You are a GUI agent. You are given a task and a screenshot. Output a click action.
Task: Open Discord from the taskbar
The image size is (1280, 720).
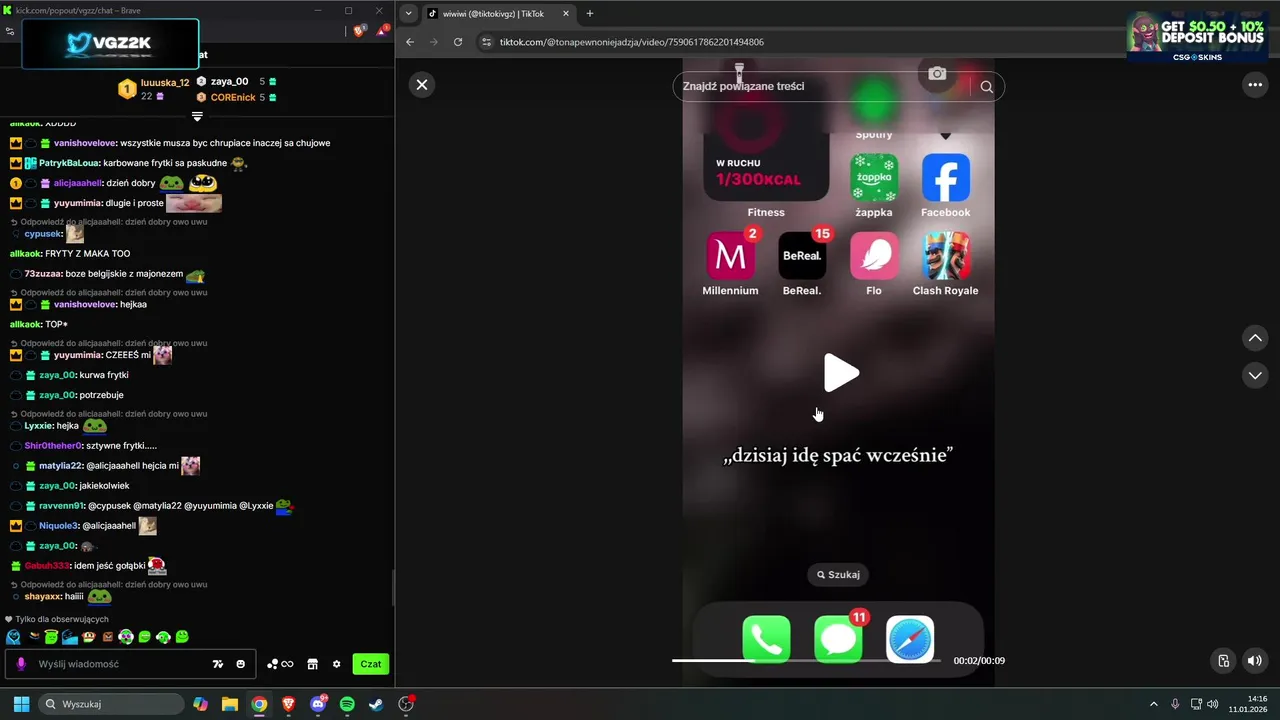point(318,704)
